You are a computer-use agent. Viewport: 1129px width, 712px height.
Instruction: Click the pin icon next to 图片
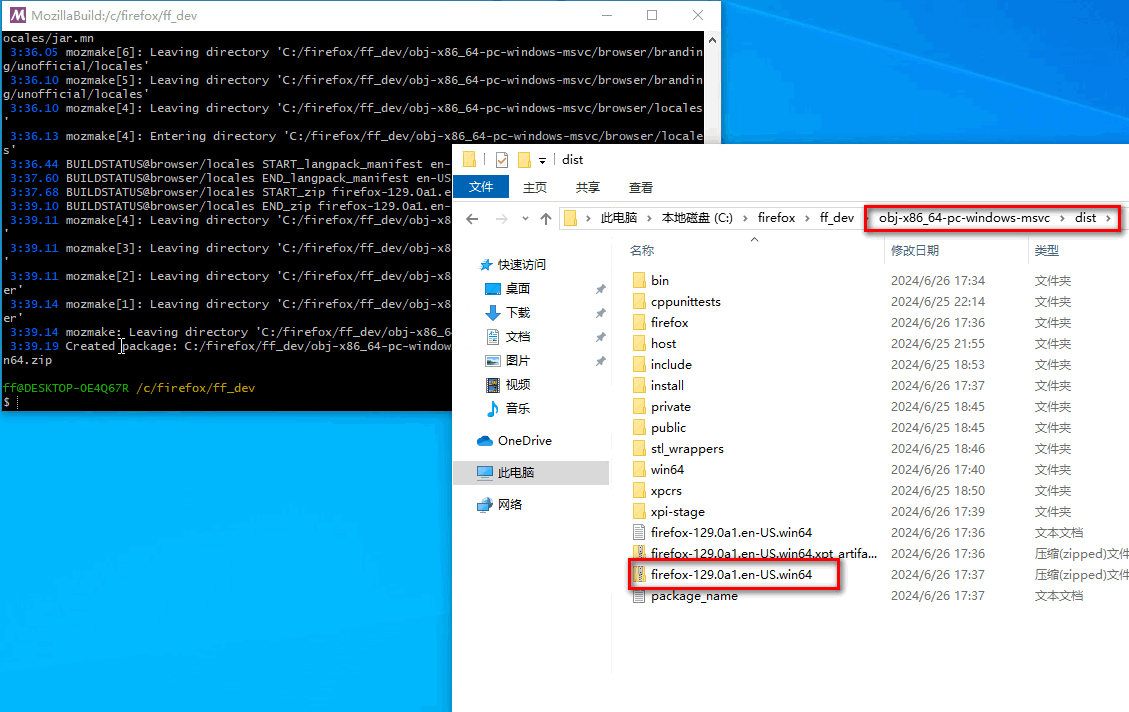point(601,361)
